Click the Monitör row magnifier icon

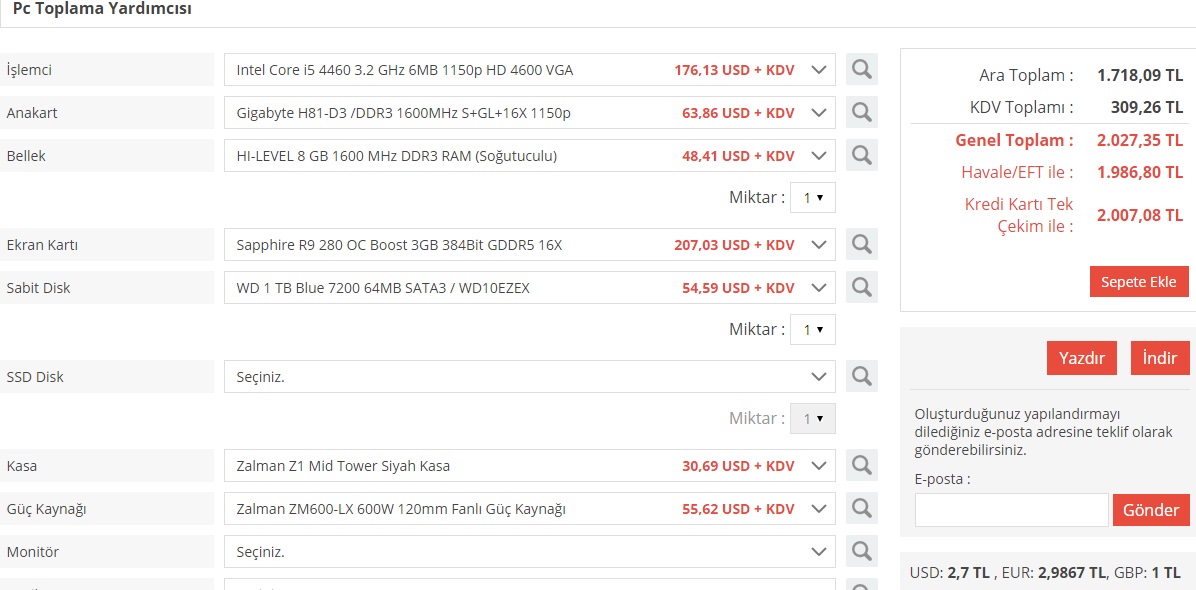861,552
